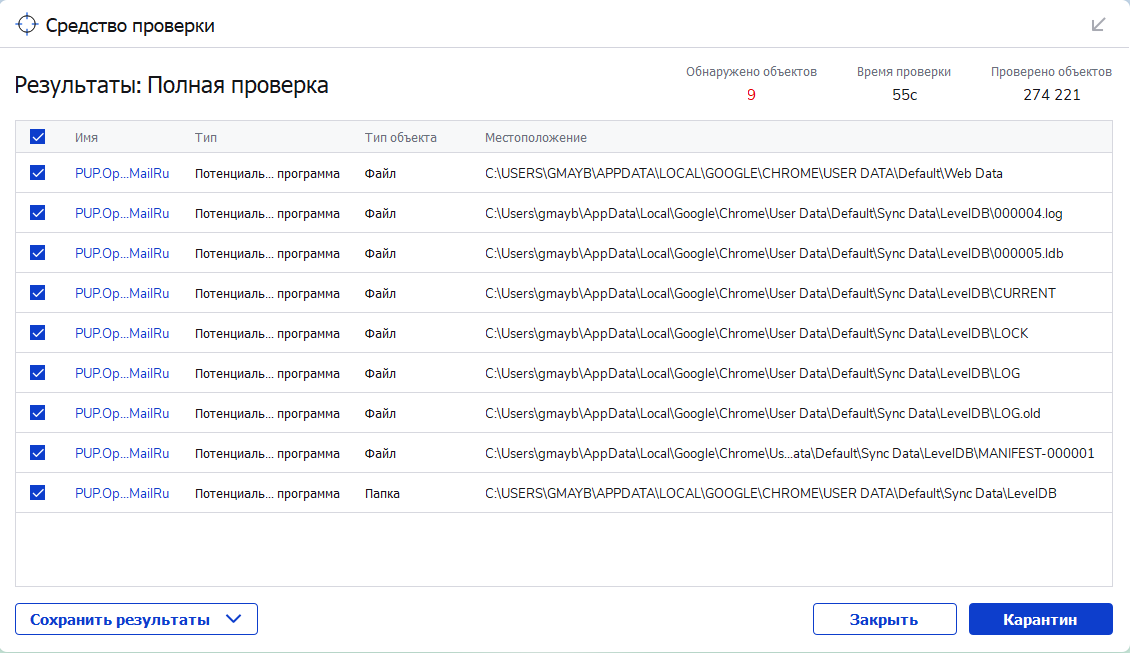The image size is (1130, 653).
Task: Uncheck the LevelDB\LOG row checkbox
Action: pos(37,373)
